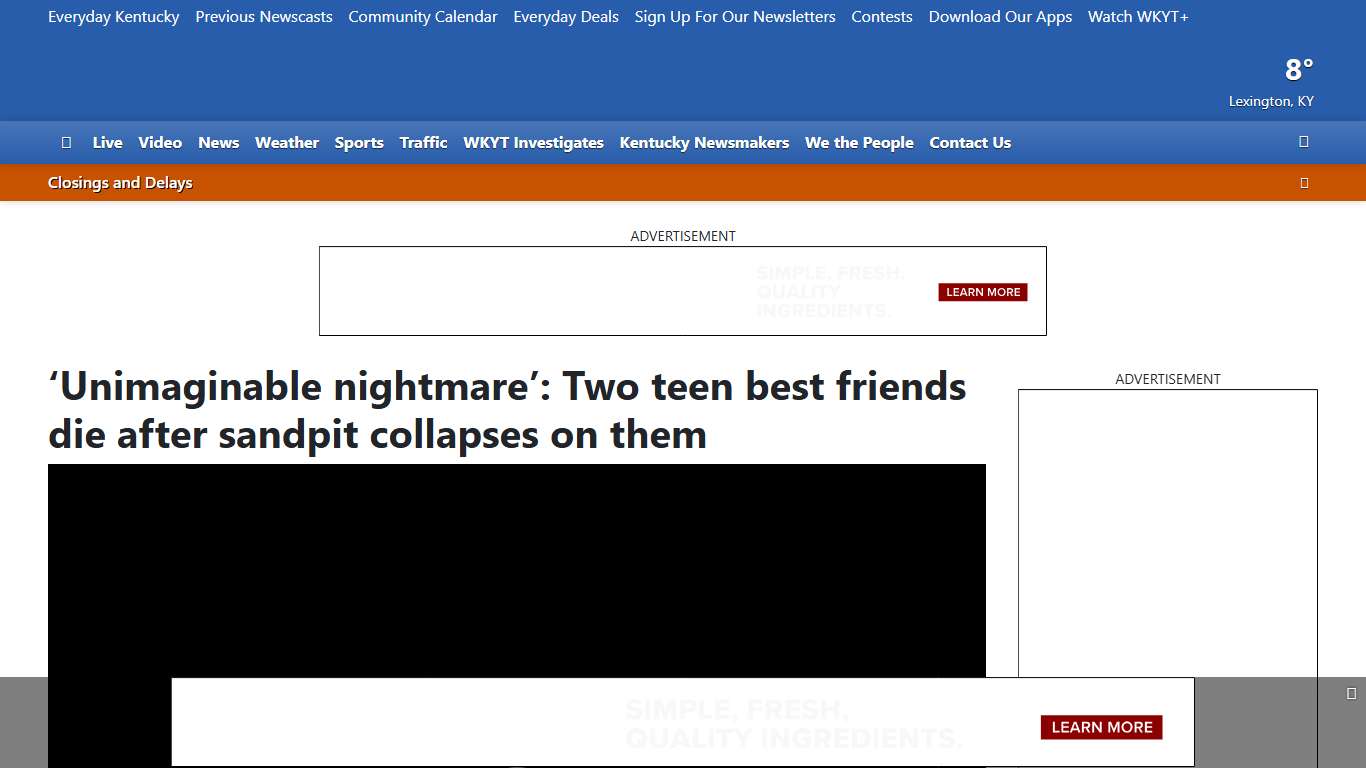Visit the We the People page
The image size is (1366, 768).
(x=858, y=142)
